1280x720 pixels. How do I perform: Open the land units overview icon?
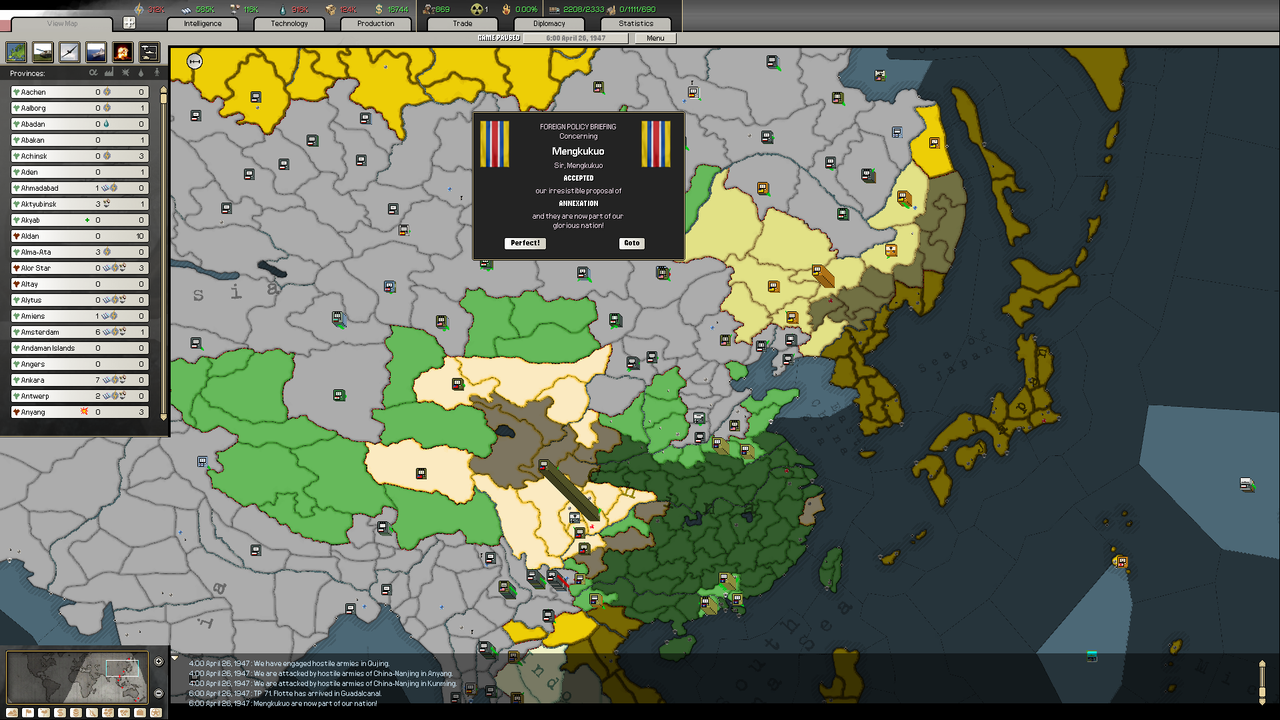(x=43, y=52)
